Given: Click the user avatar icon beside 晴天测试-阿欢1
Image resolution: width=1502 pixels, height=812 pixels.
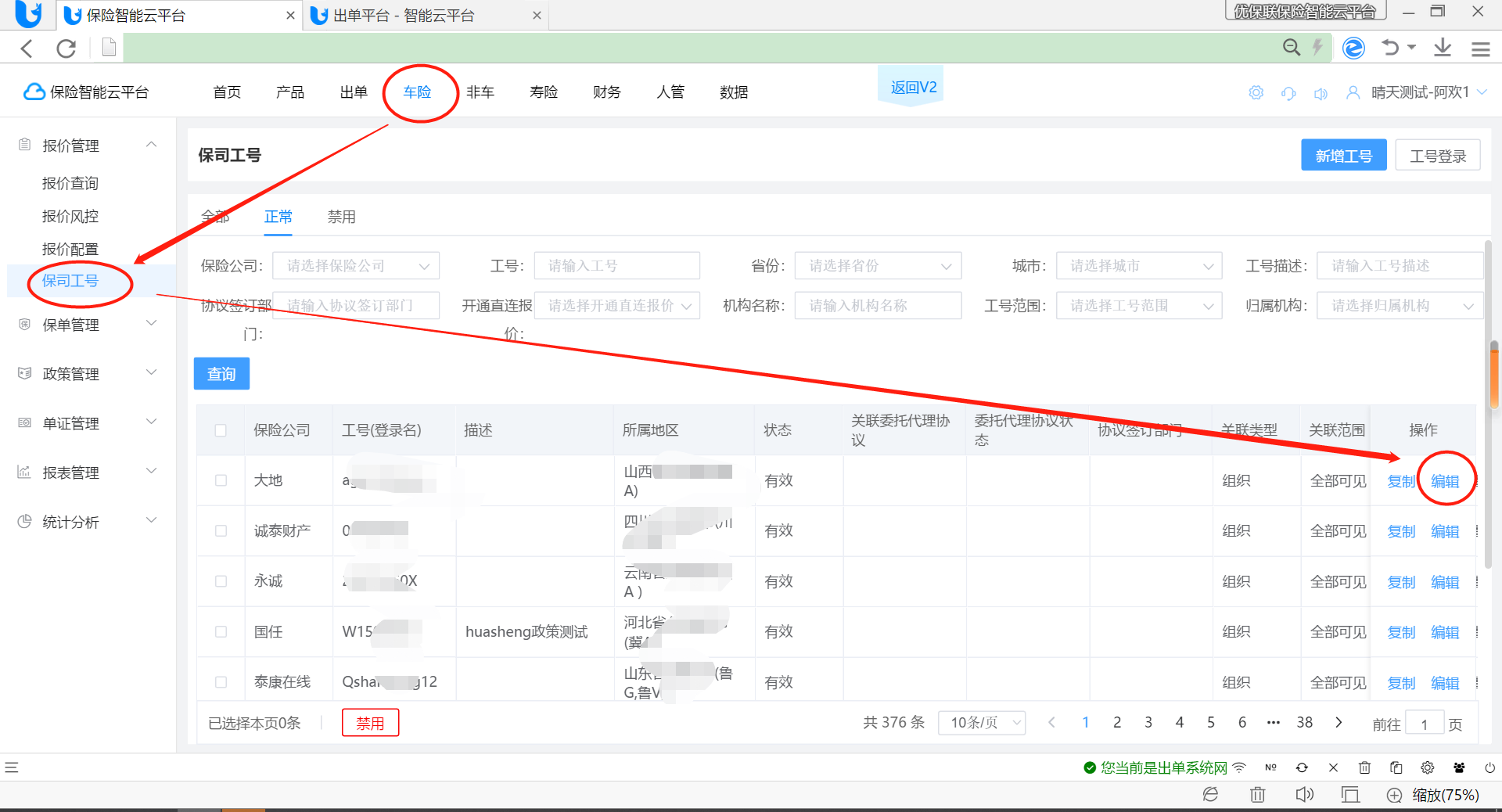Looking at the screenshot, I should point(1353,92).
